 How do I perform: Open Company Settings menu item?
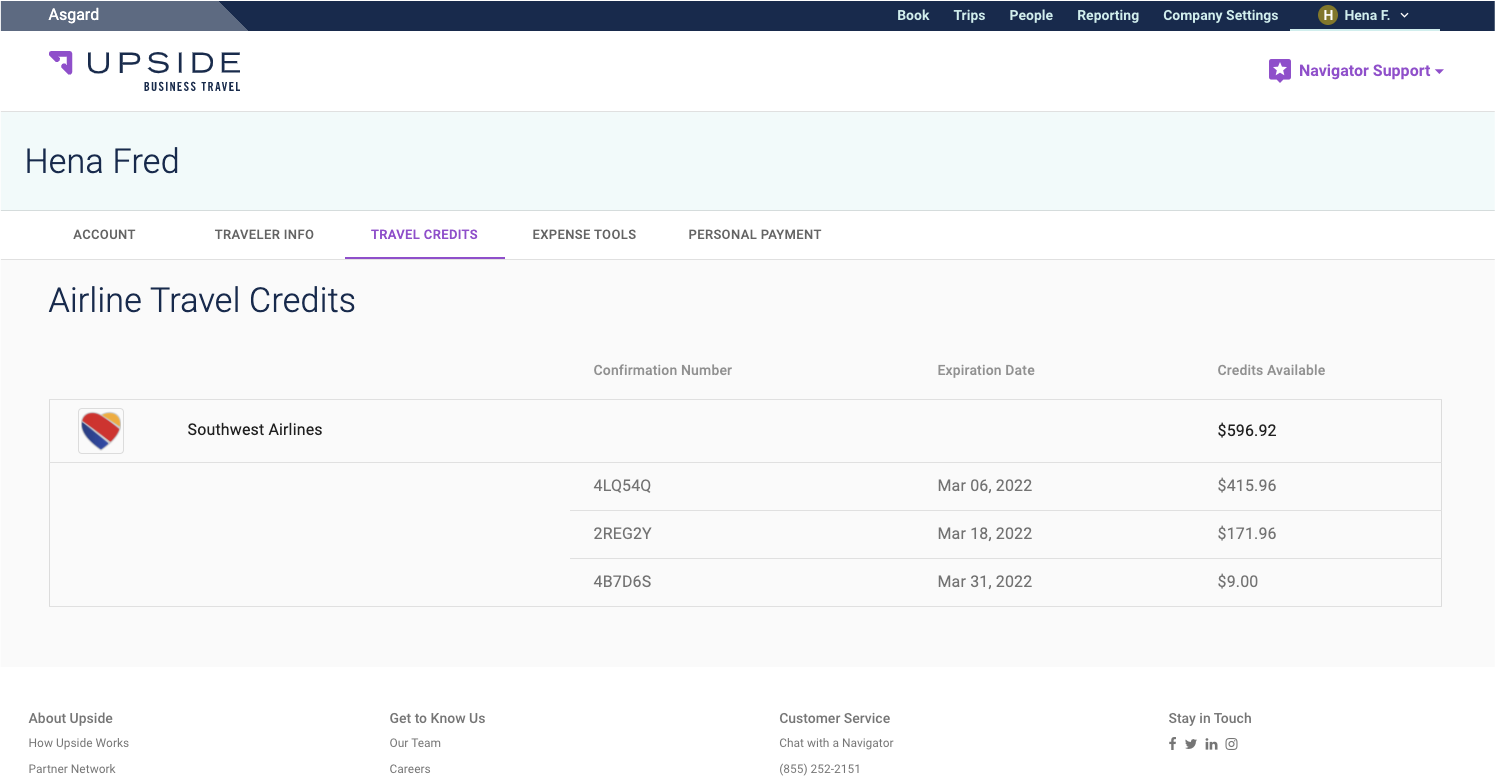1220,15
